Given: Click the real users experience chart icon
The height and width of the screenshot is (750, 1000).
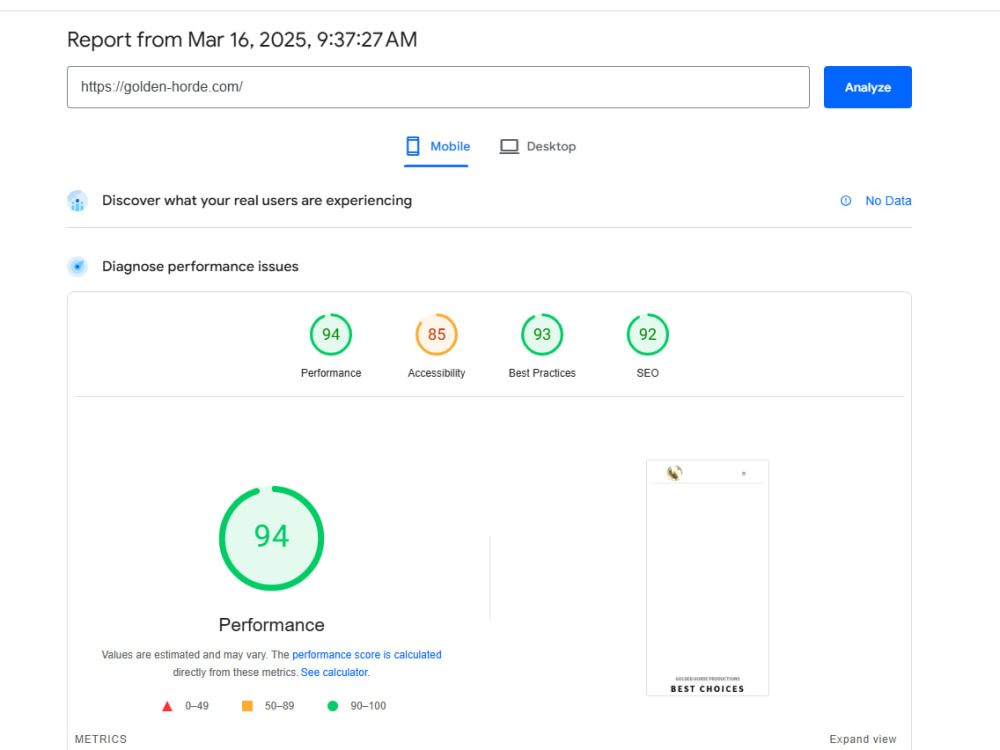Looking at the screenshot, I should 77,201.
